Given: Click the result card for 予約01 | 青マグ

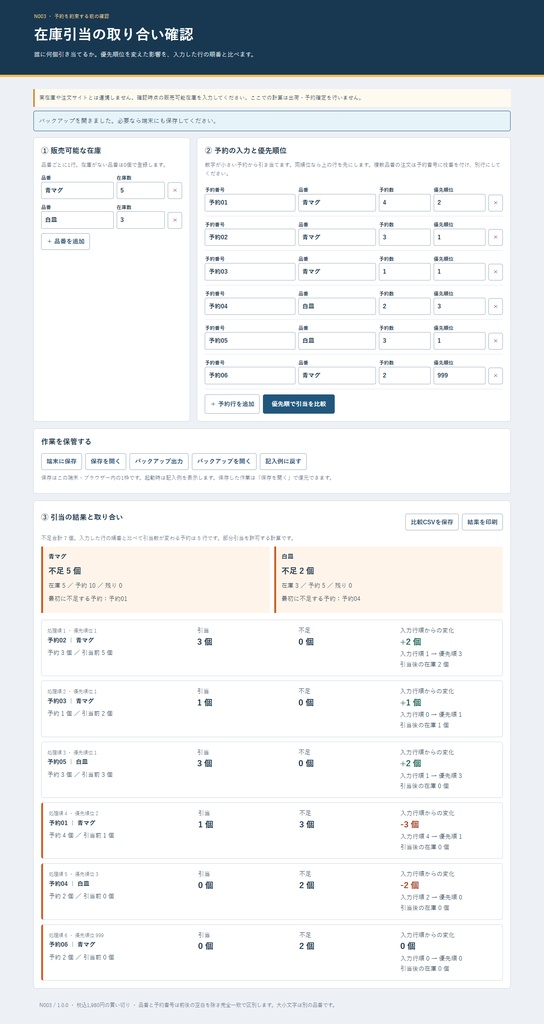Looking at the screenshot, I should [272, 830].
